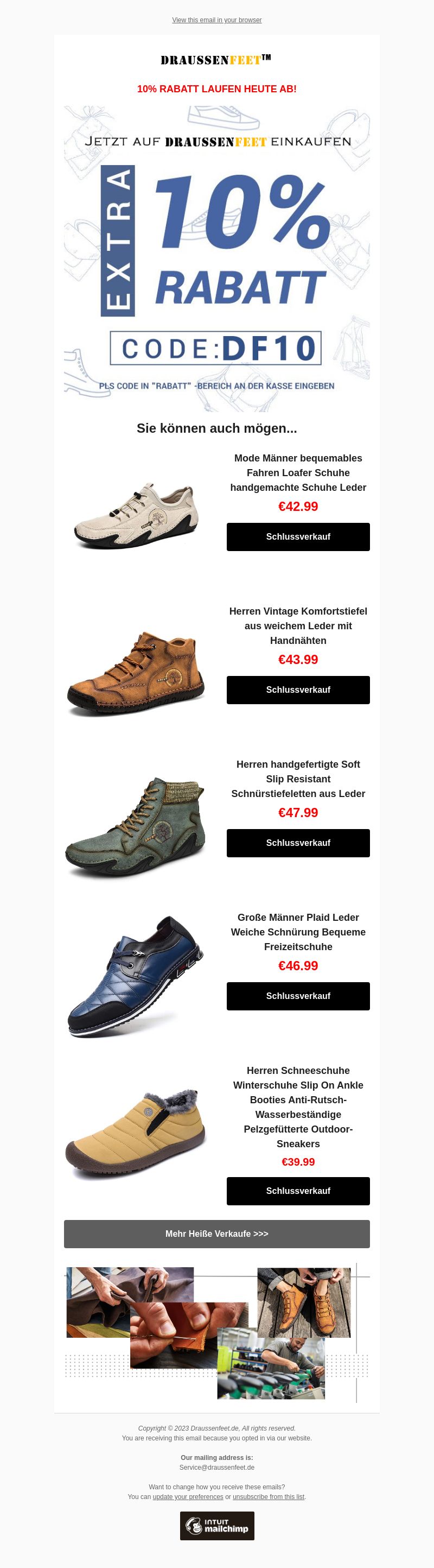Open the Intuit Mailchimp badge

point(217,1526)
